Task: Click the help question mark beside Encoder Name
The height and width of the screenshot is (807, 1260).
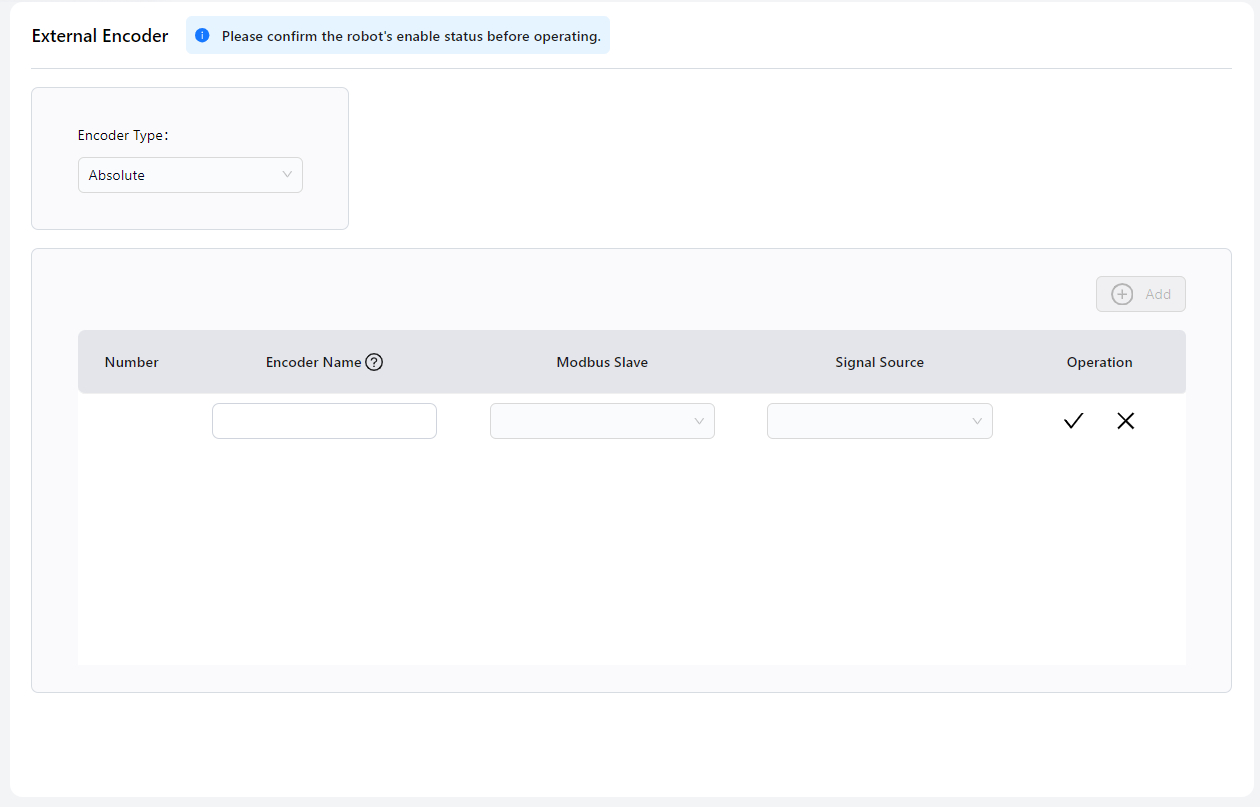Action: pyautogui.click(x=374, y=362)
